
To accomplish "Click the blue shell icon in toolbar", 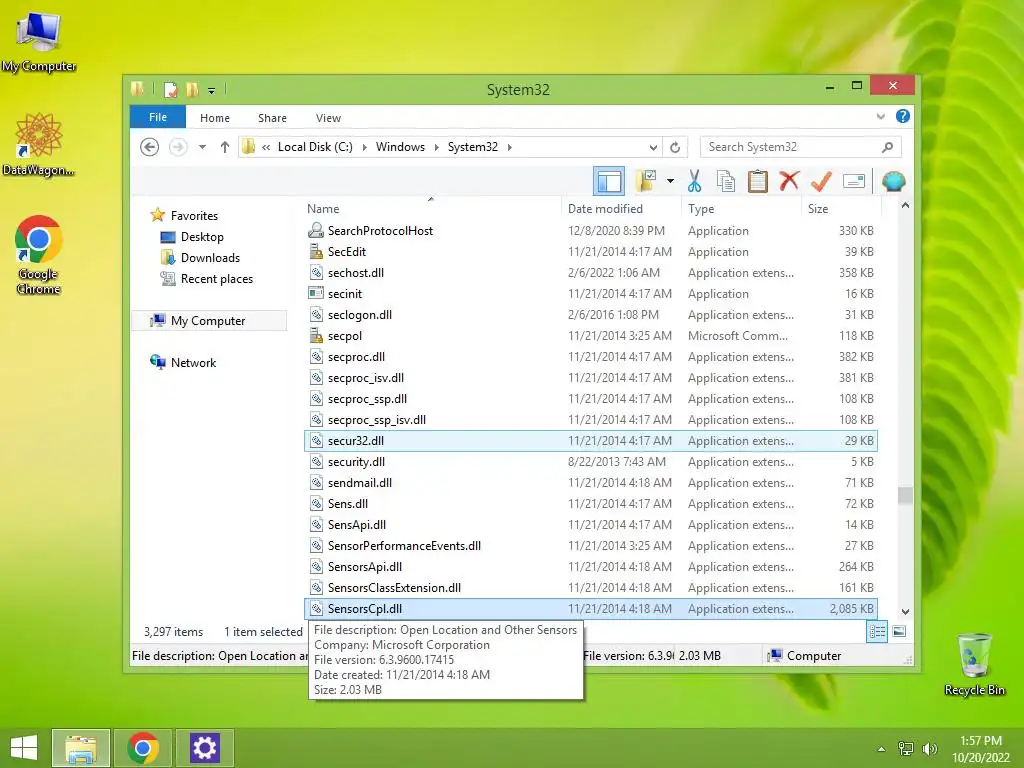I will coord(893,181).
